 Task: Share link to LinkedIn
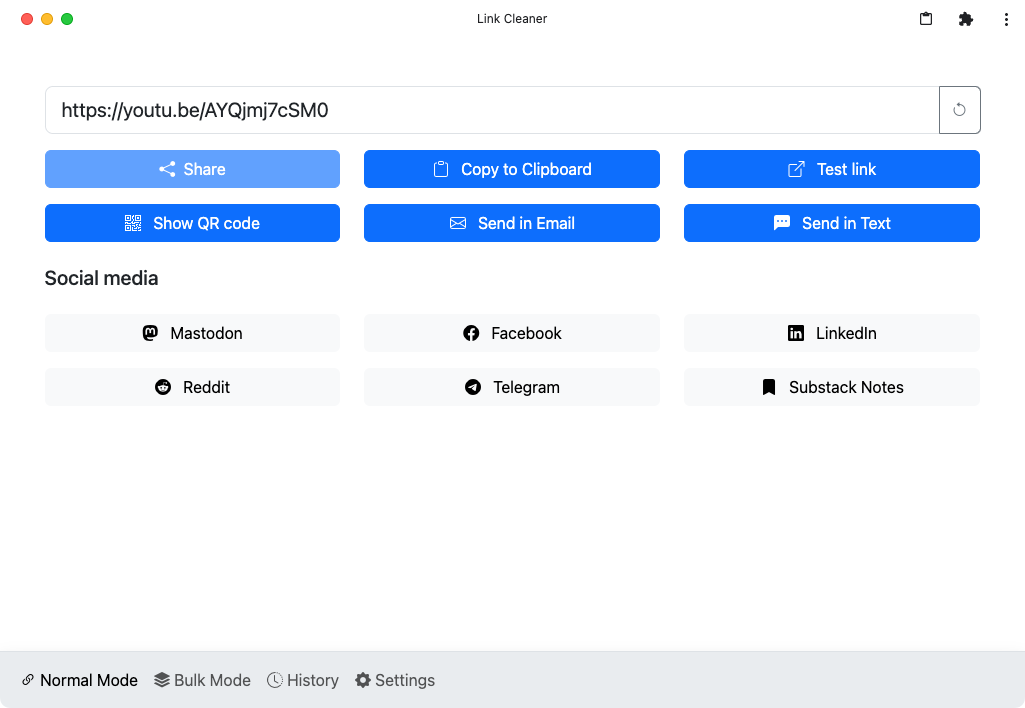832,333
